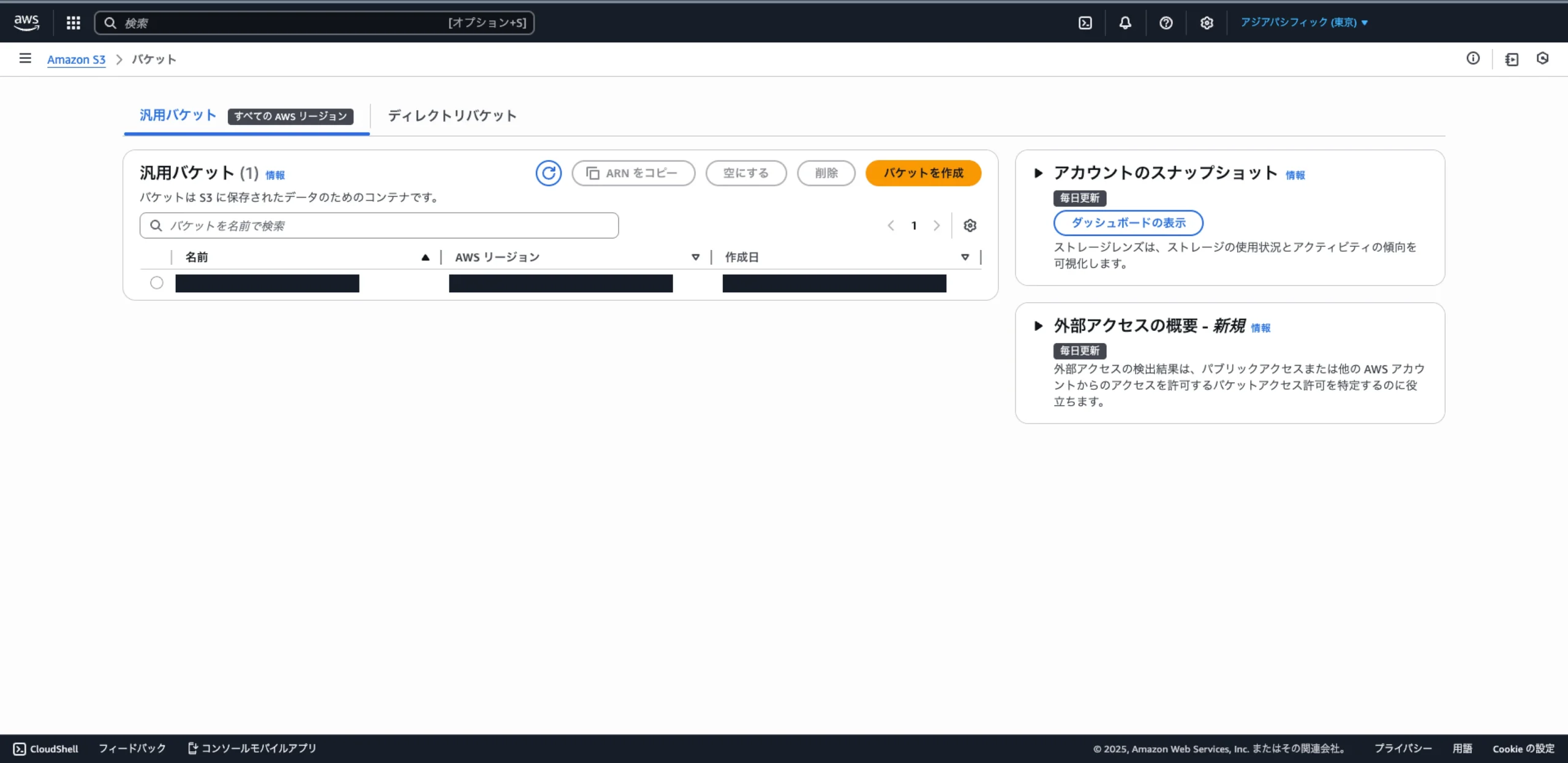Open the info panel icon at top right
Image resolution: width=1568 pixels, height=763 pixels.
[1473, 58]
